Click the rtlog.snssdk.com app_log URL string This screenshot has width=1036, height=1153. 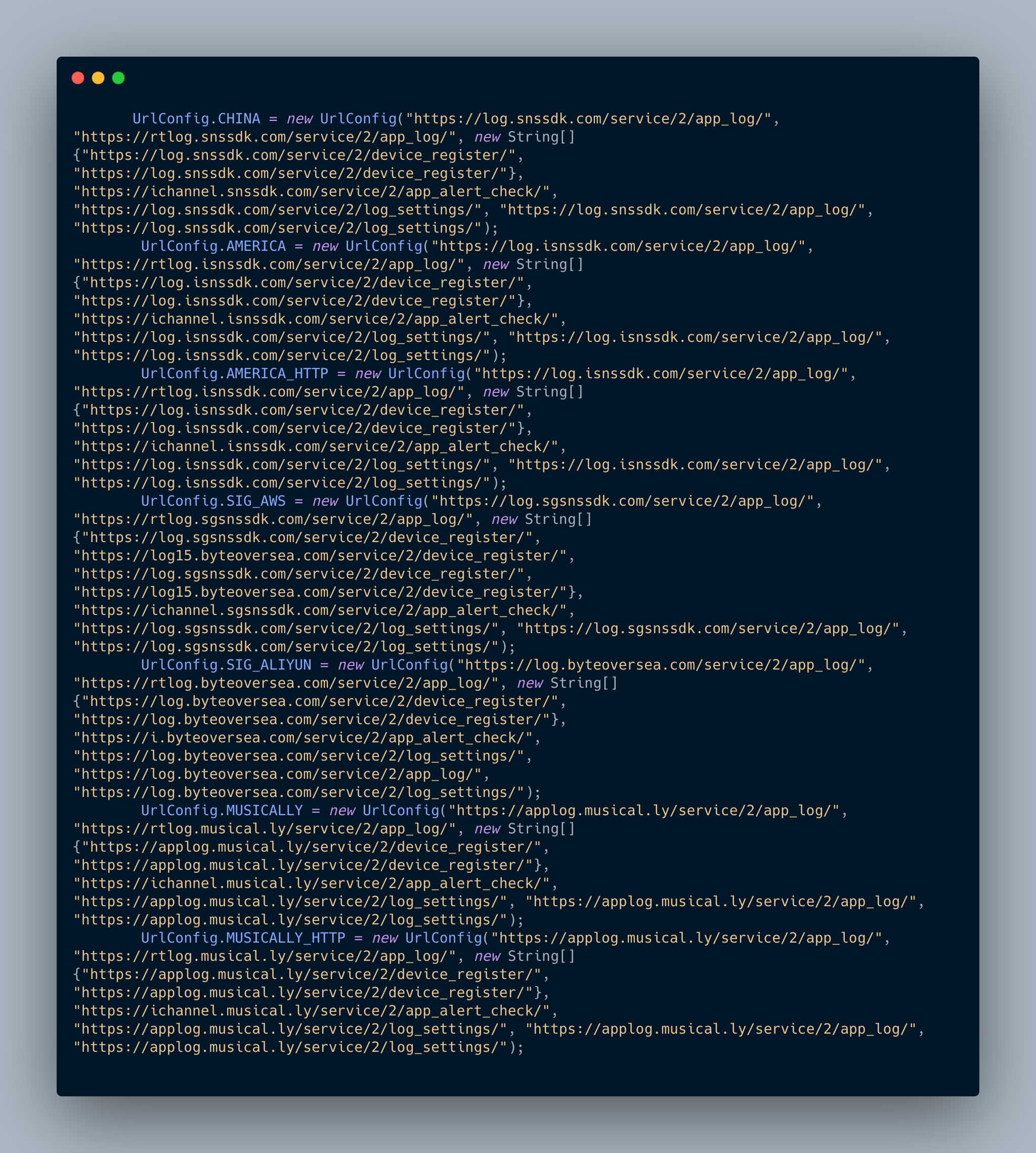(x=265, y=137)
